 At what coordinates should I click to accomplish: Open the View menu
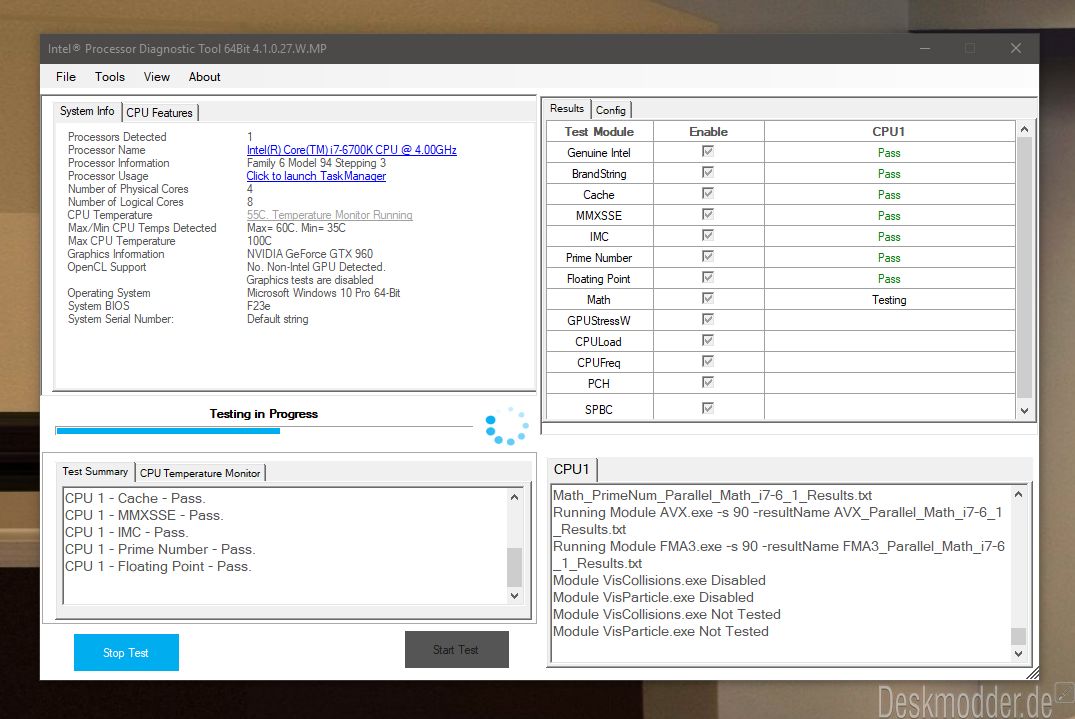click(156, 77)
